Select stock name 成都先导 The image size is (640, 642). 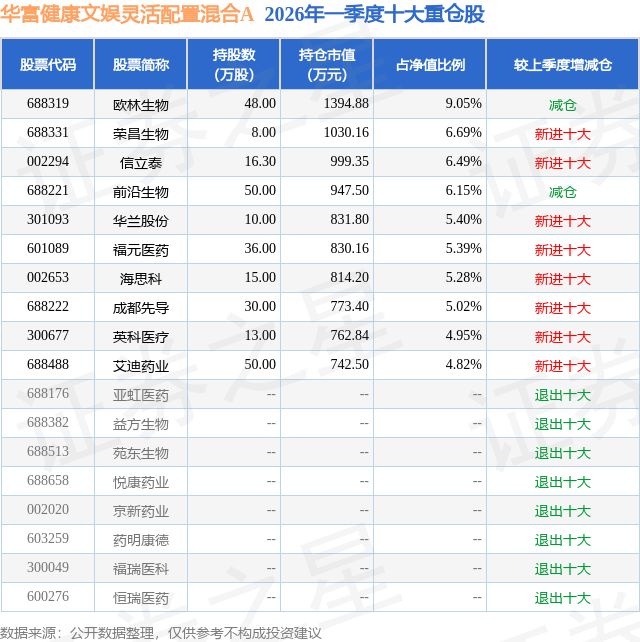(141, 309)
